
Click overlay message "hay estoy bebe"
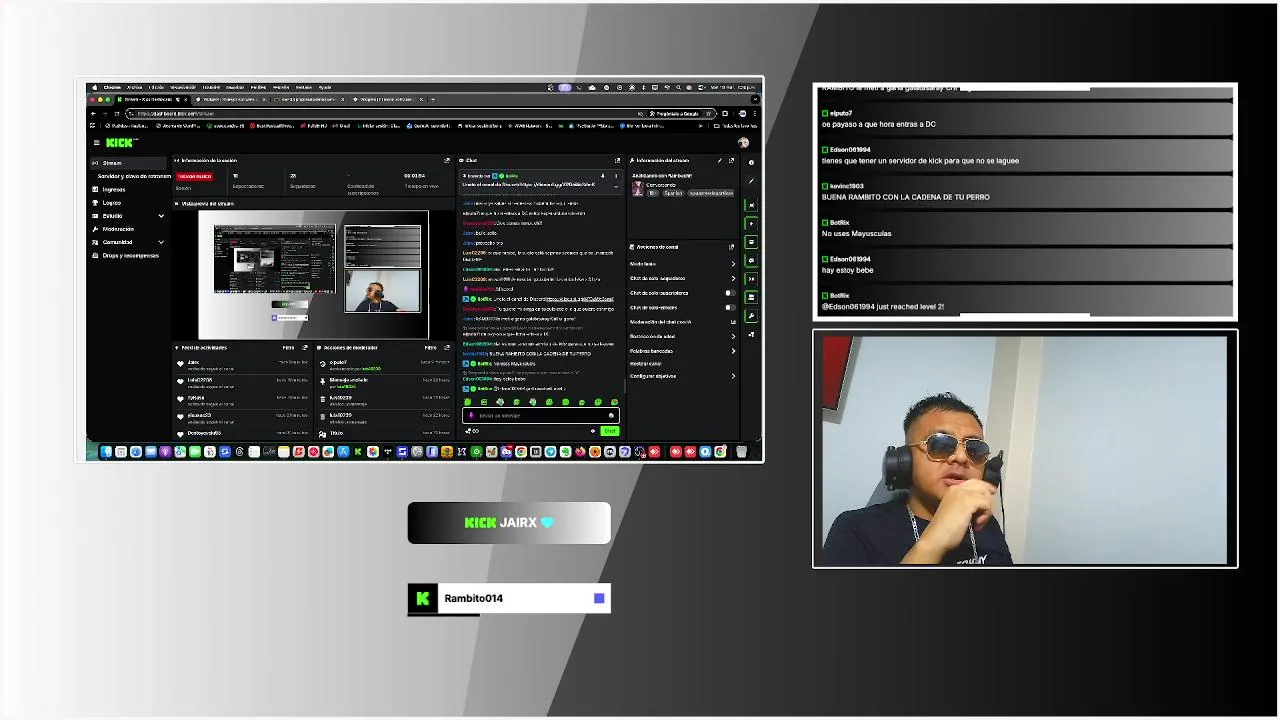[848, 270]
